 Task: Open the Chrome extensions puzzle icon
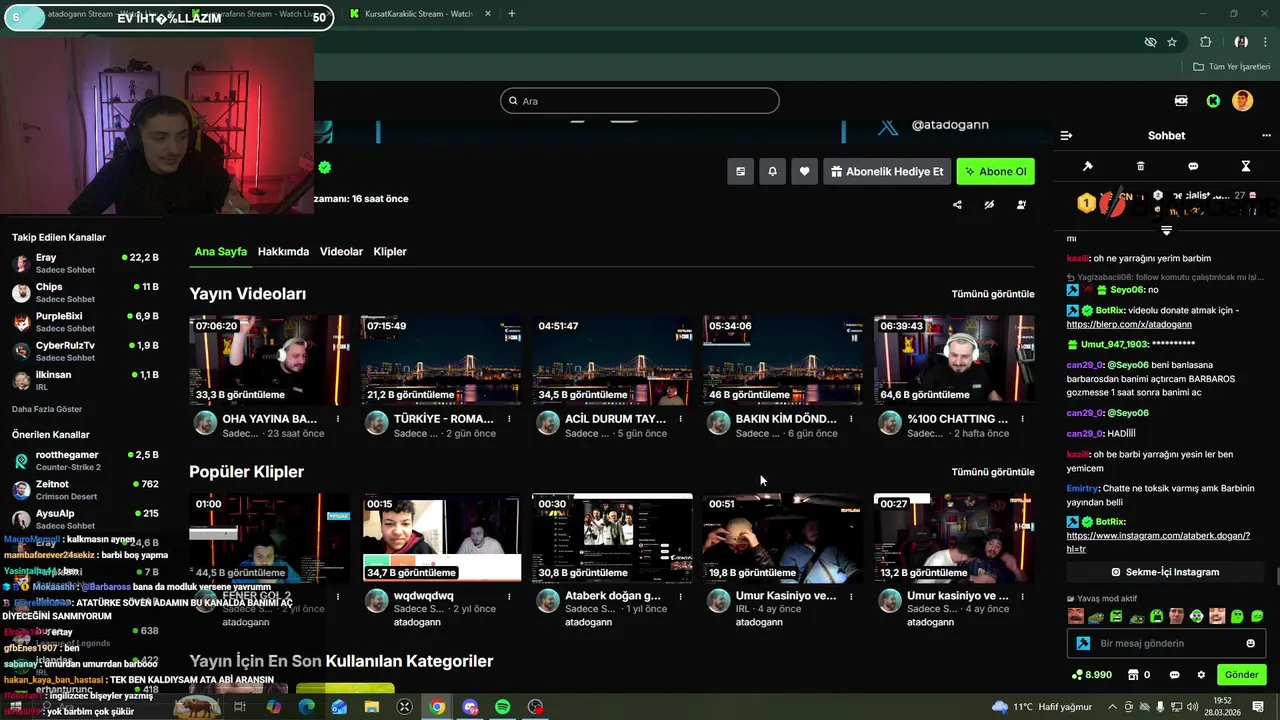[x=1206, y=42]
